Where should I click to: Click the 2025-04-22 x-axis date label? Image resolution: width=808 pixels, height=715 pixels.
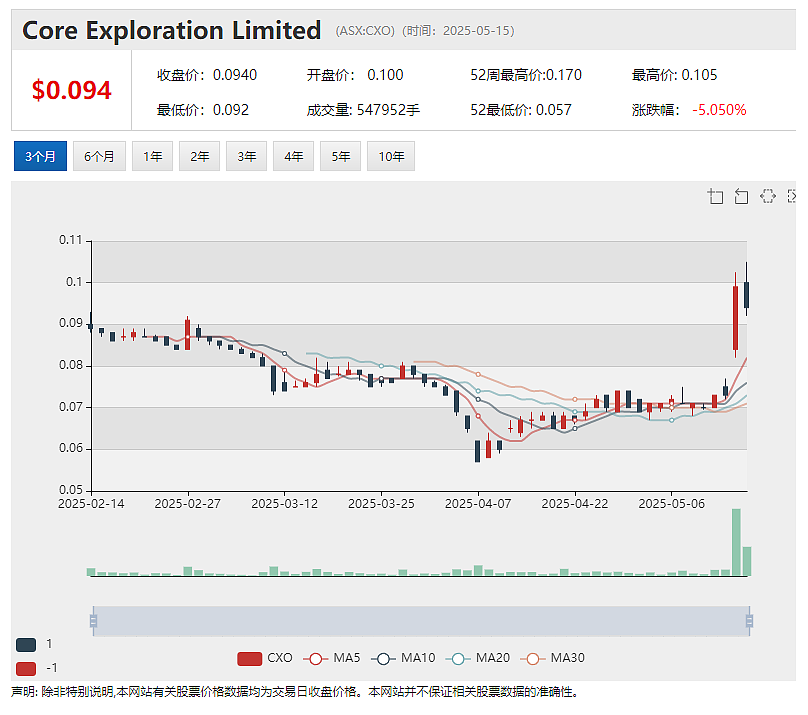point(575,504)
